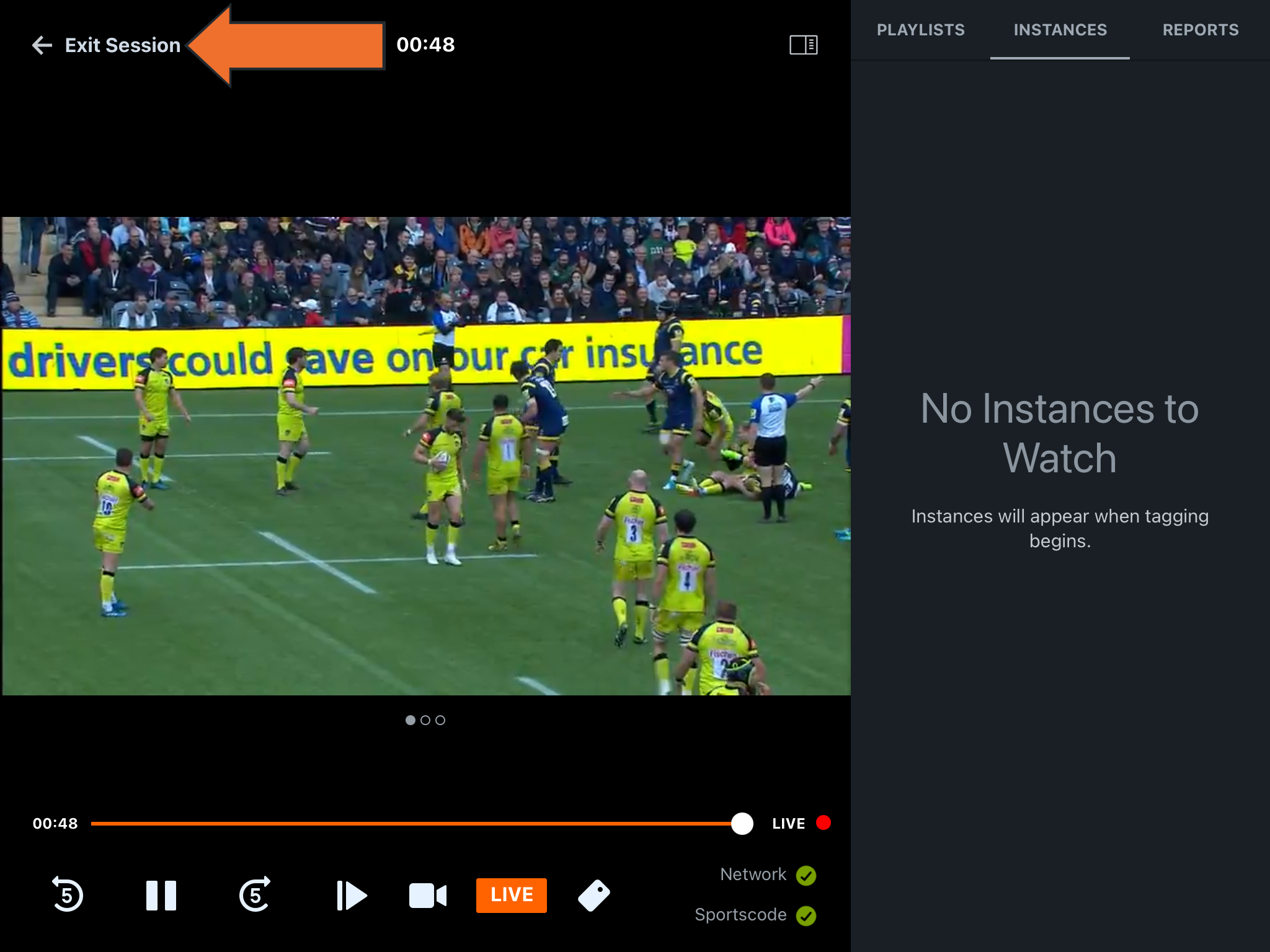
Task: Click the red LIVE recording dot
Action: tap(824, 823)
